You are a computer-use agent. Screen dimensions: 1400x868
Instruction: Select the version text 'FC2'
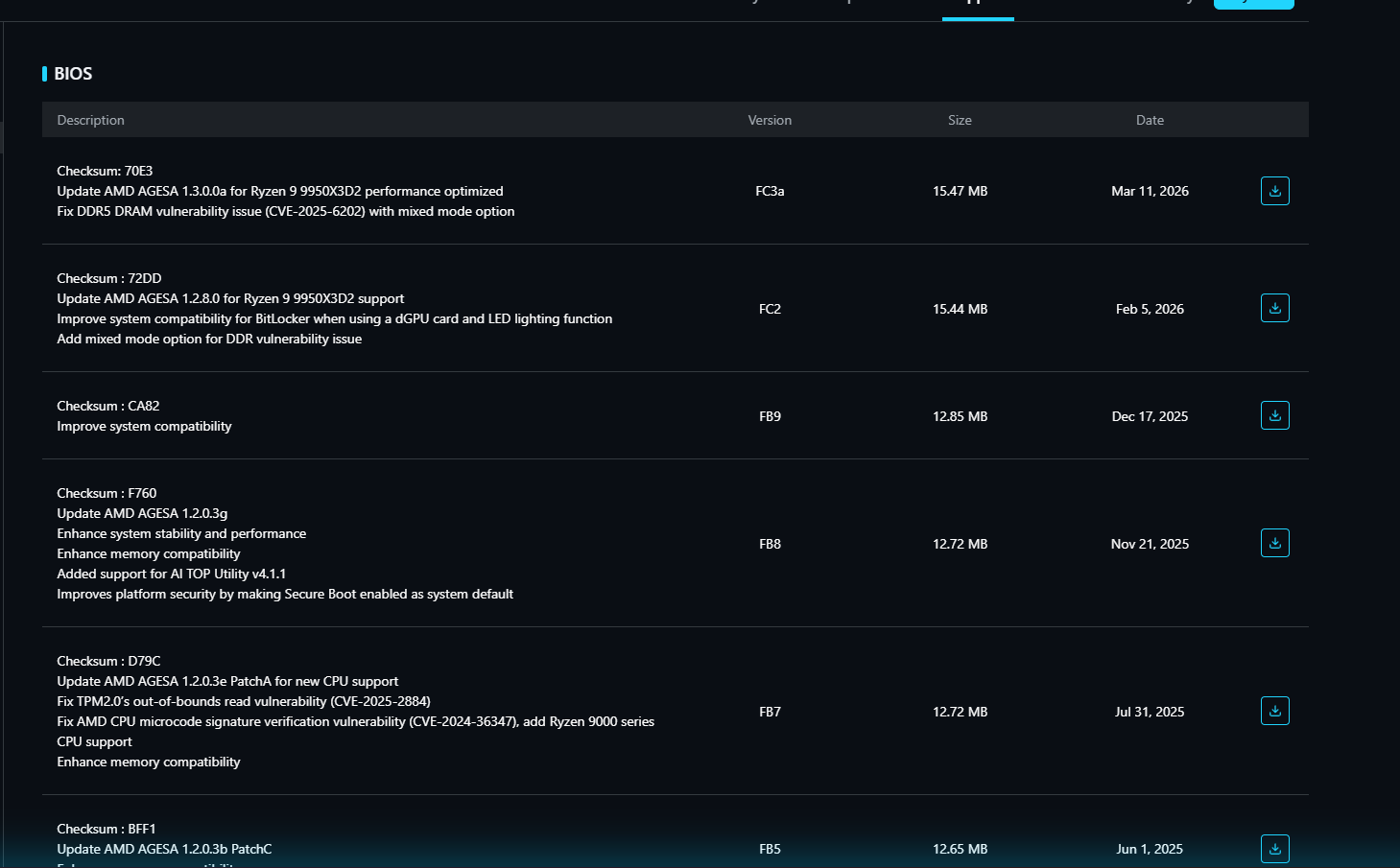770,309
